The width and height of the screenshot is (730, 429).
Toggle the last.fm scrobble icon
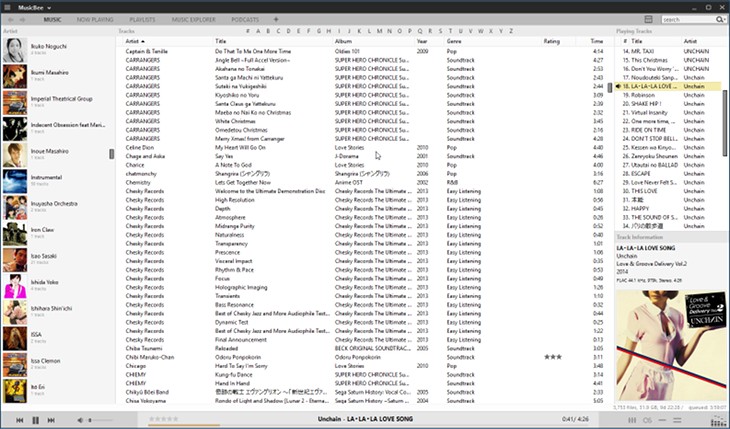point(647,420)
